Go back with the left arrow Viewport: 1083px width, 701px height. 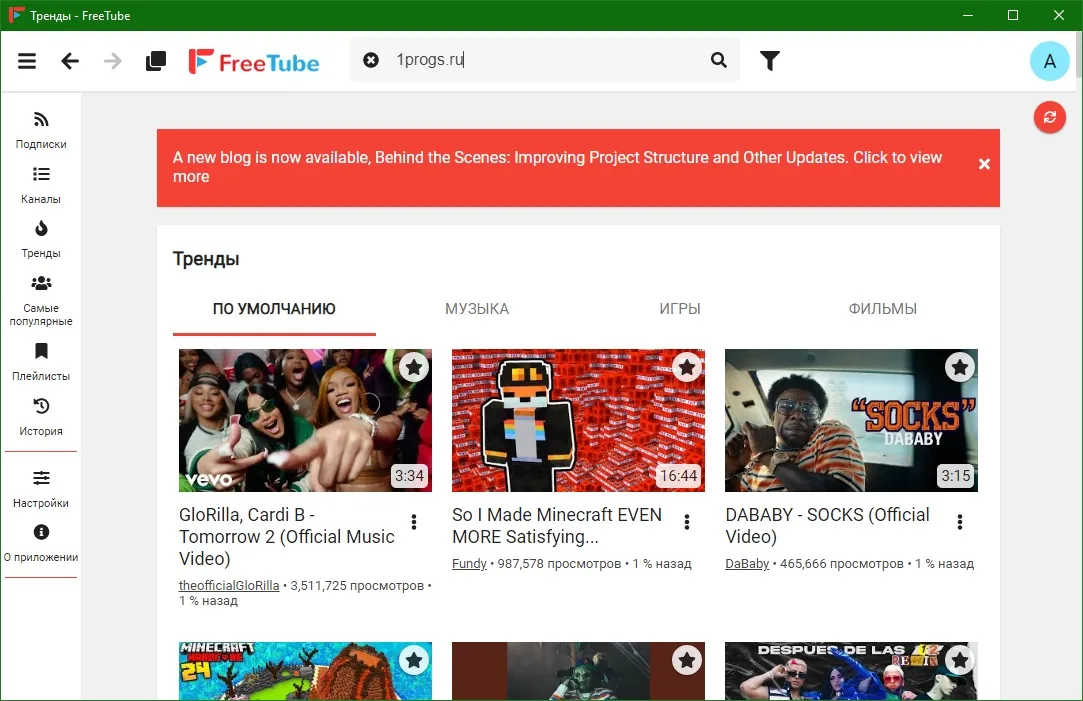(70, 61)
